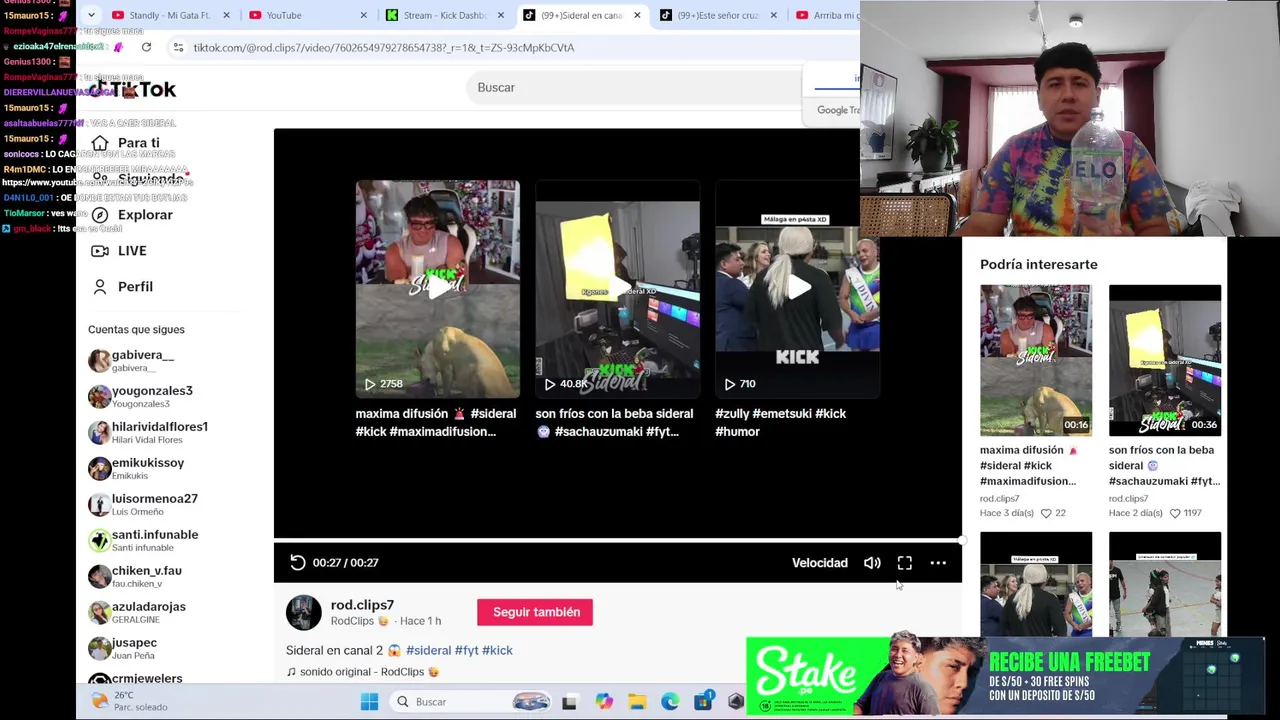Open the three-dots more options menu
1280x720 pixels.
[x=938, y=563]
